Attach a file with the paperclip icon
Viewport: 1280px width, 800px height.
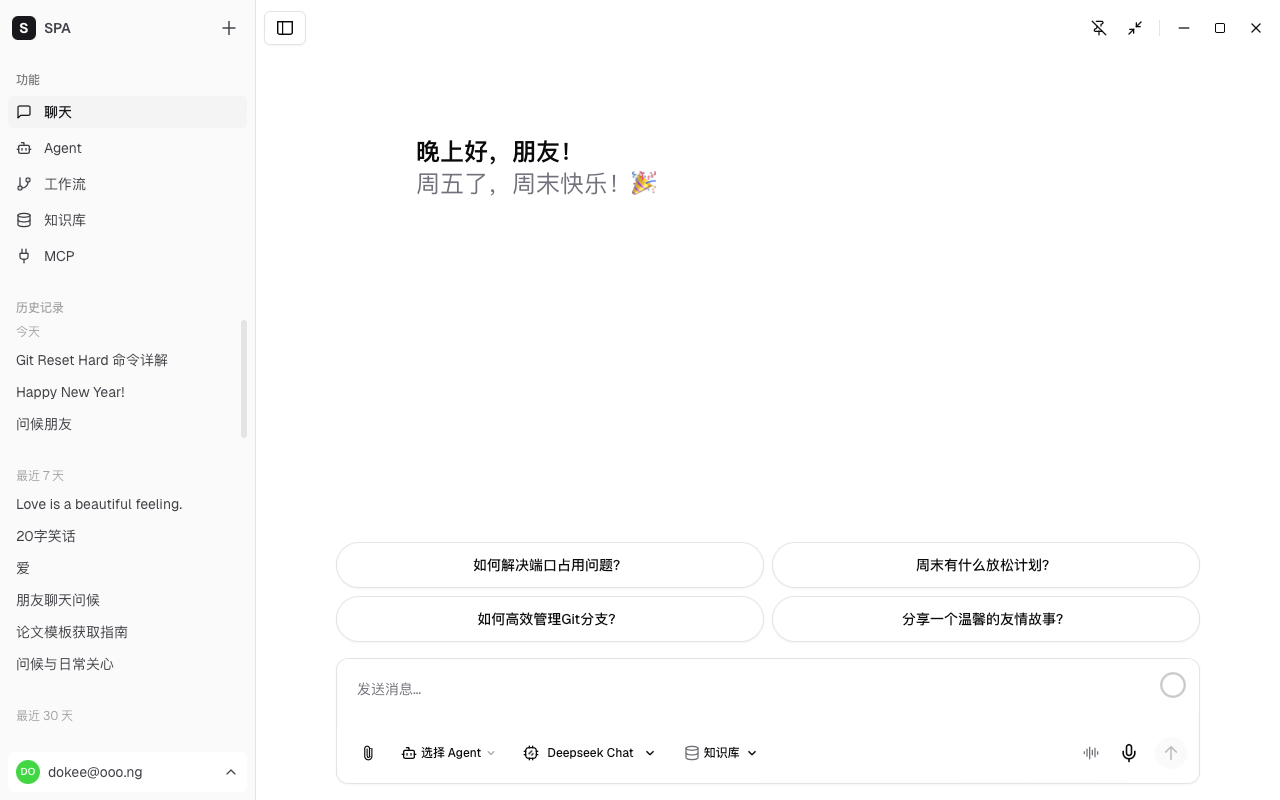(368, 753)
